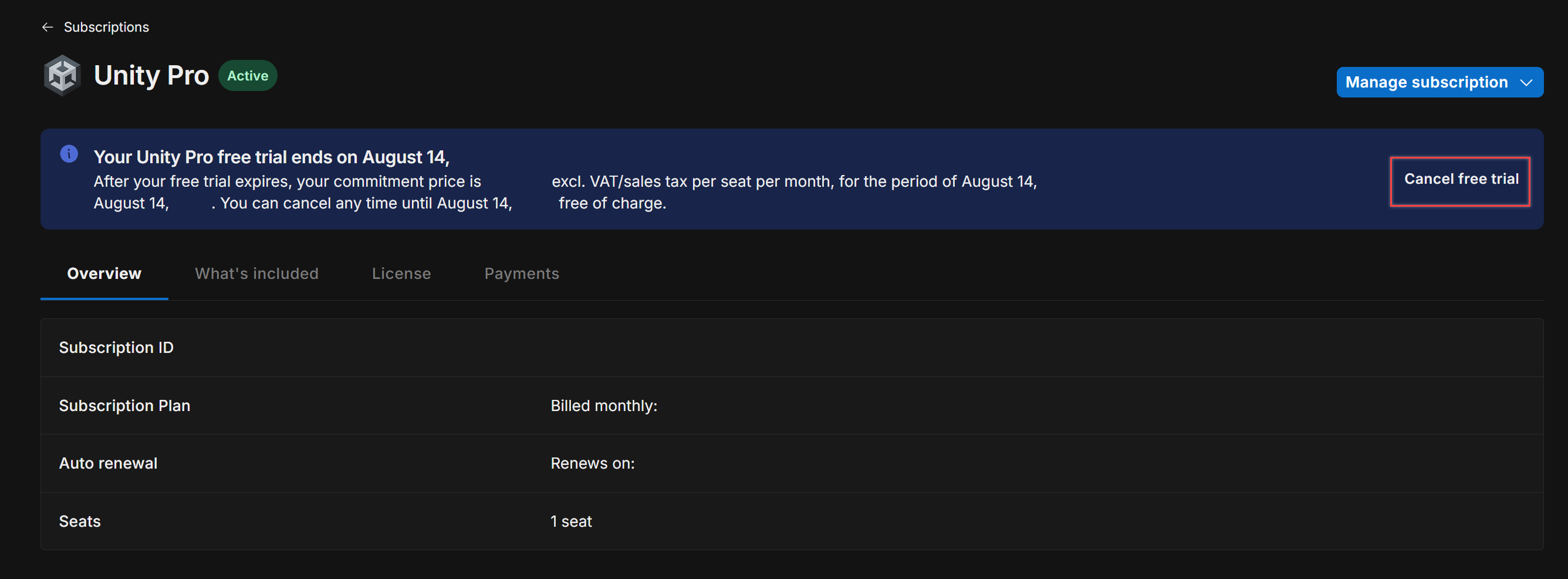Click the Unity cube logo
The height and width of the screenshot is (579, 1568).
62,74
